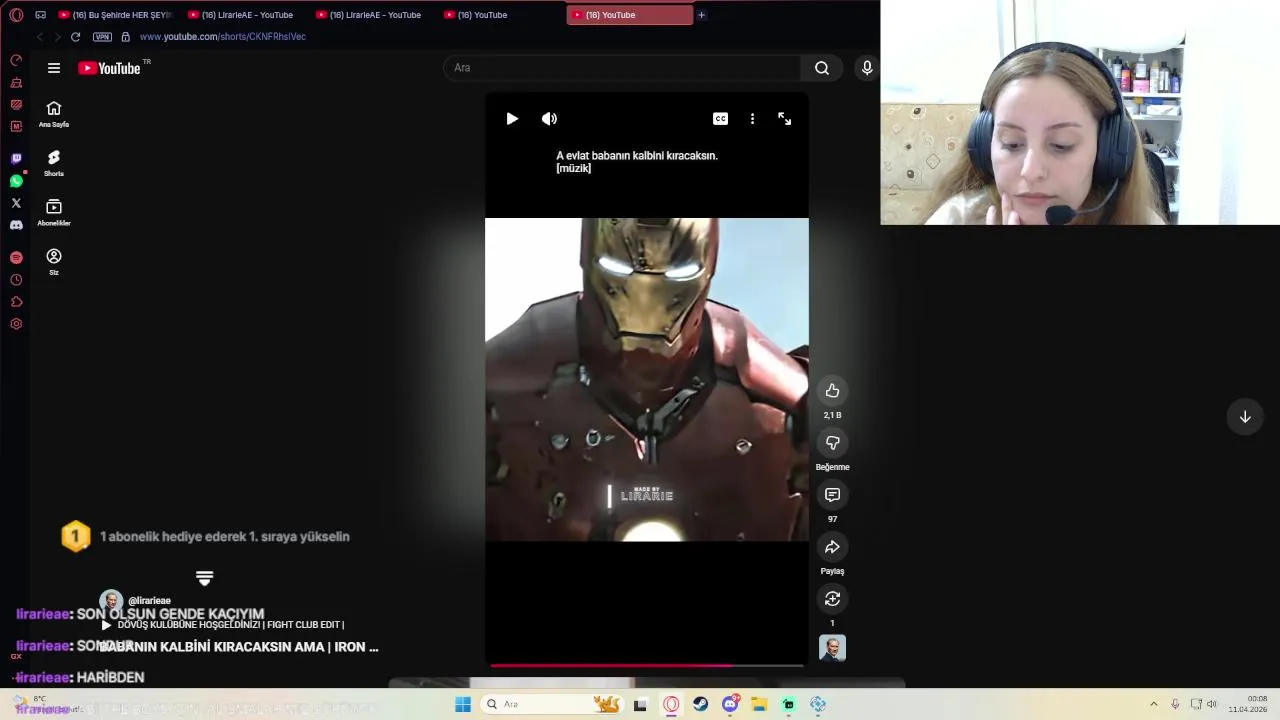Image resolution: width=1280 pixels, height=720 pixels.
Task: Start voice search with microphone icon
Action: click(x=867, y=68)
